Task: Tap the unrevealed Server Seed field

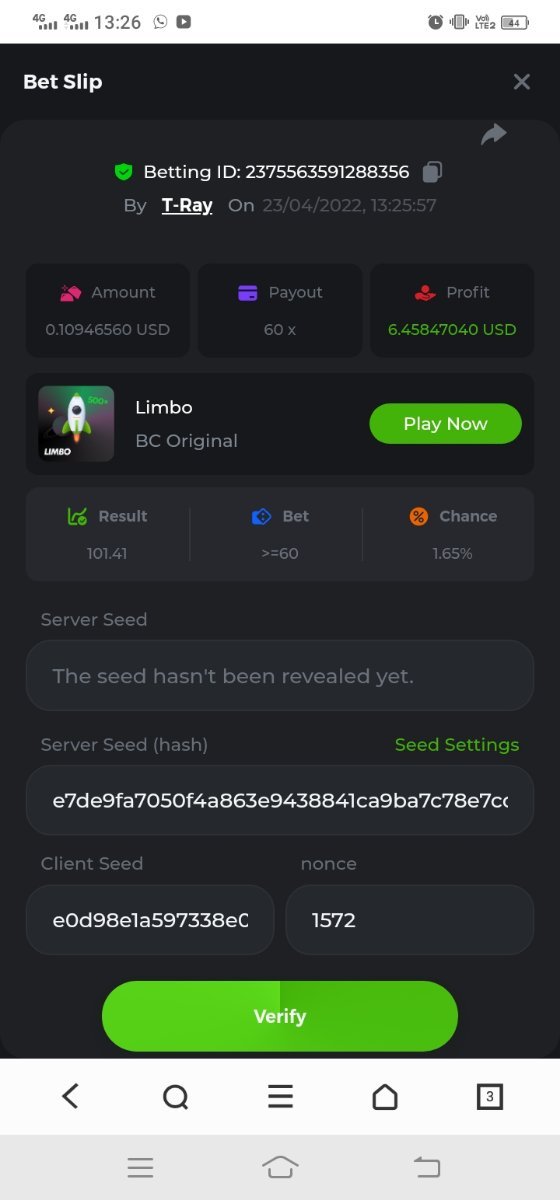Action: pos(280,676)
